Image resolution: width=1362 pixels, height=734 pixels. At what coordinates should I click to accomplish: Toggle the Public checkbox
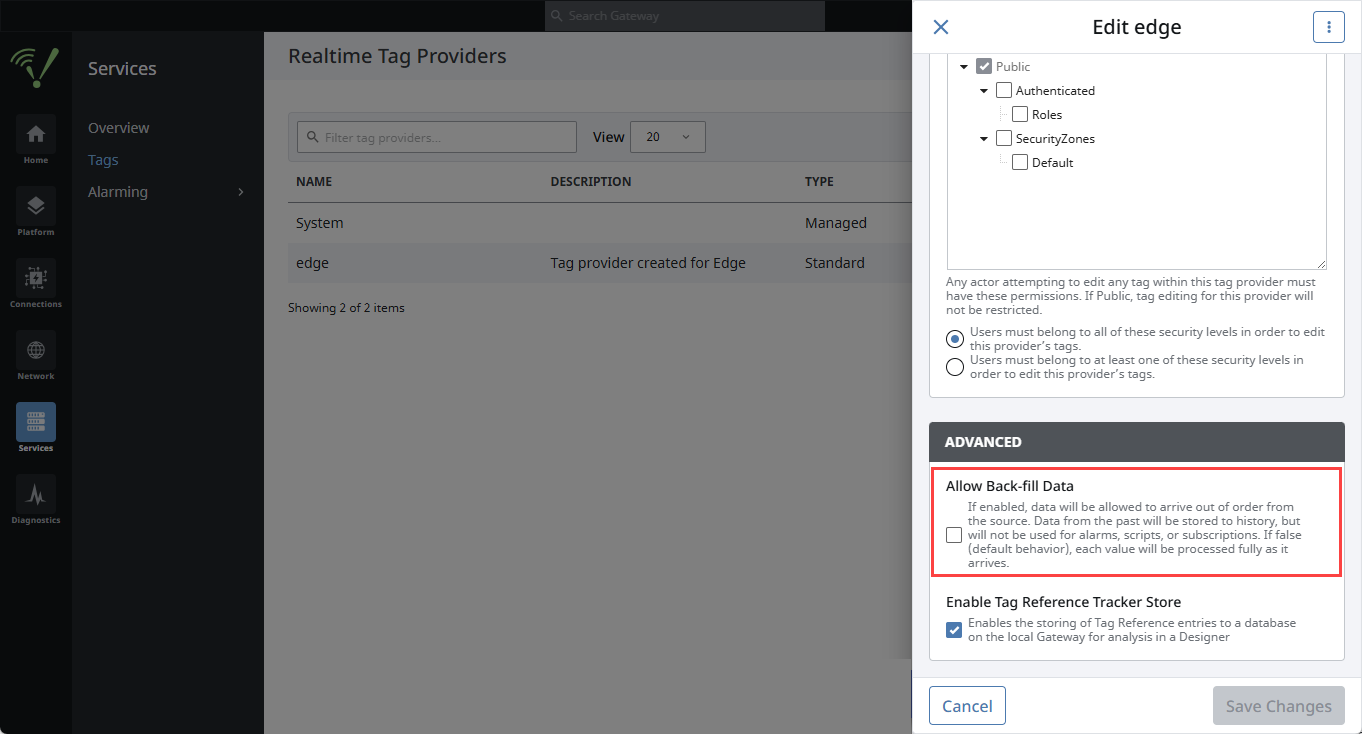pos(984,66)
